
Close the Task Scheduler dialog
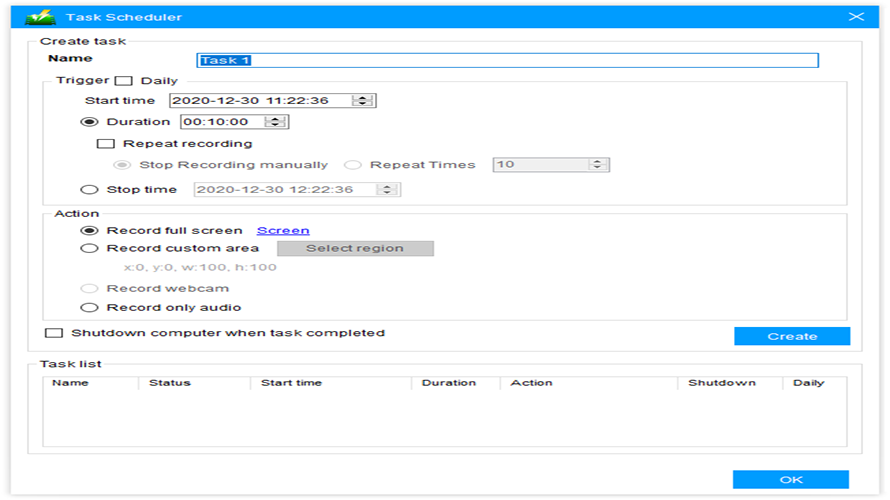pos(856,17)
